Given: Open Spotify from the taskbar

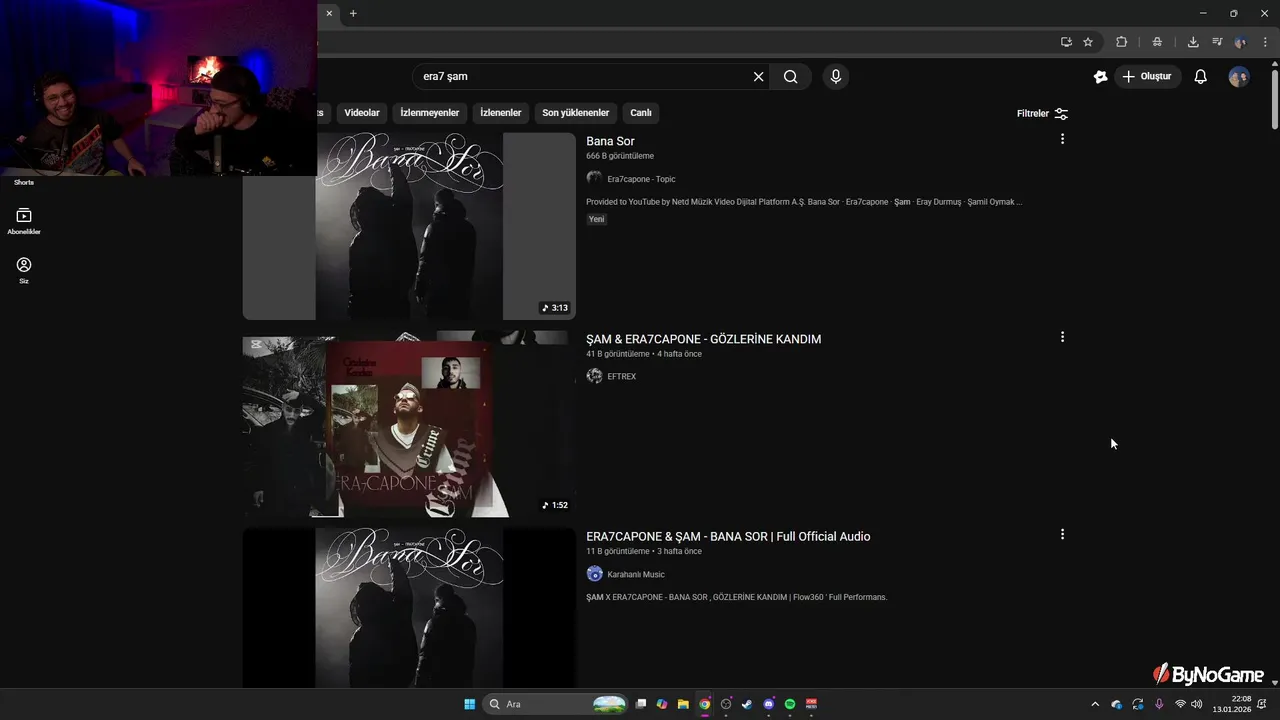Looking at the screenshot, I should (790, 704).
